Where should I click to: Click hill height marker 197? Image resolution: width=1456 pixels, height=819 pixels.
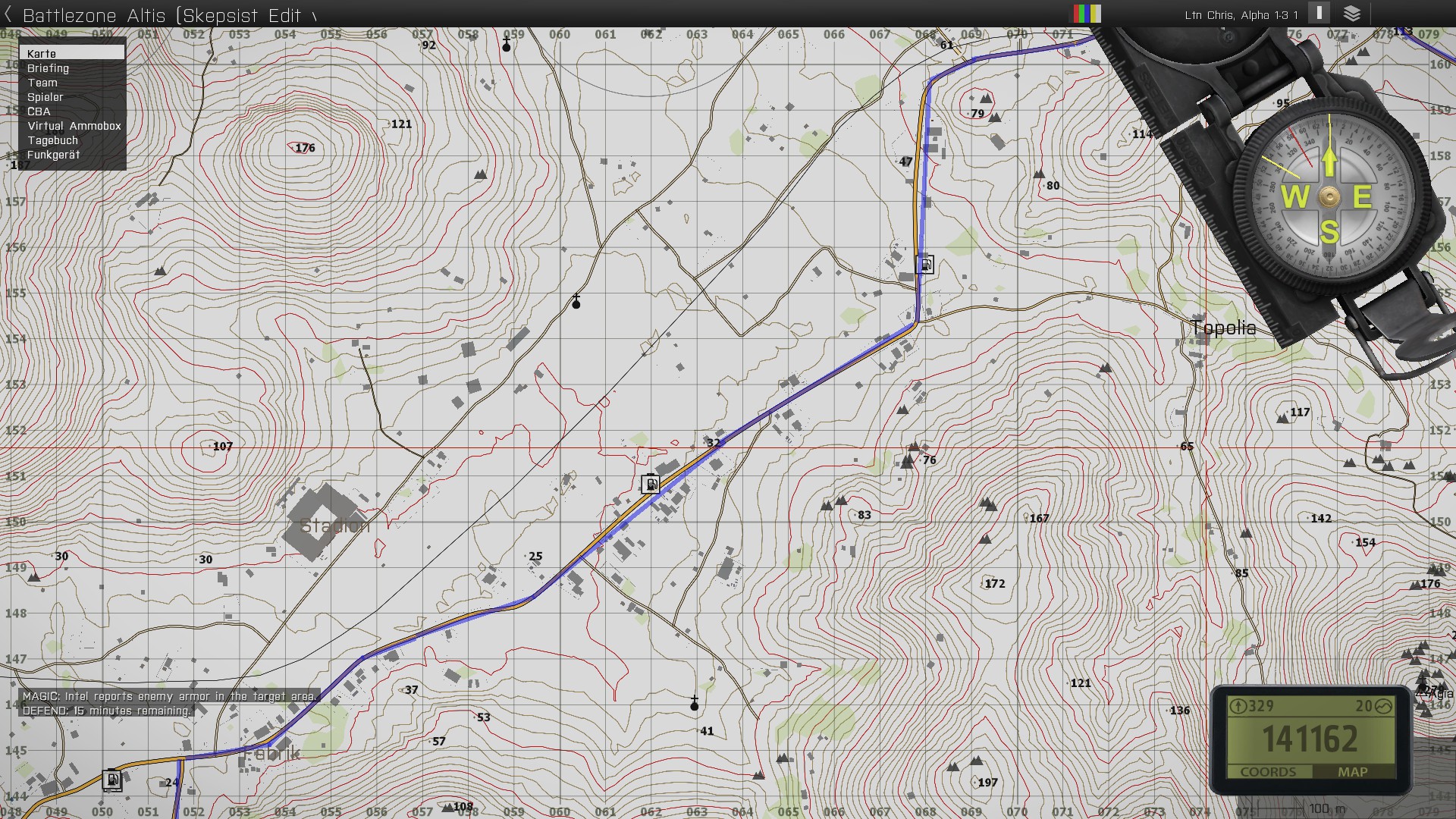tap(987, 783)
